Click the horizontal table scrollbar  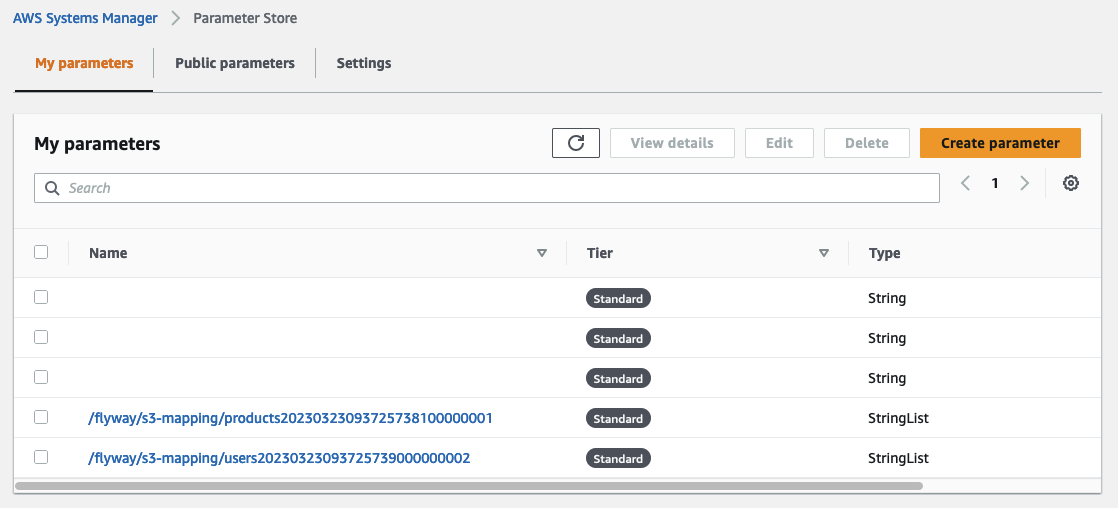(468, 486)
